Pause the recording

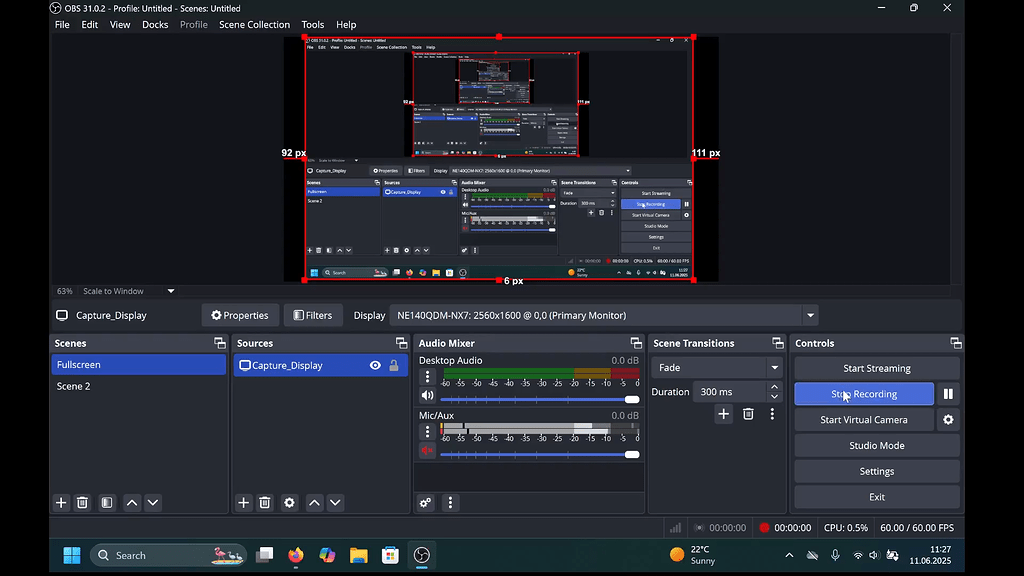(x=948, y=394)
